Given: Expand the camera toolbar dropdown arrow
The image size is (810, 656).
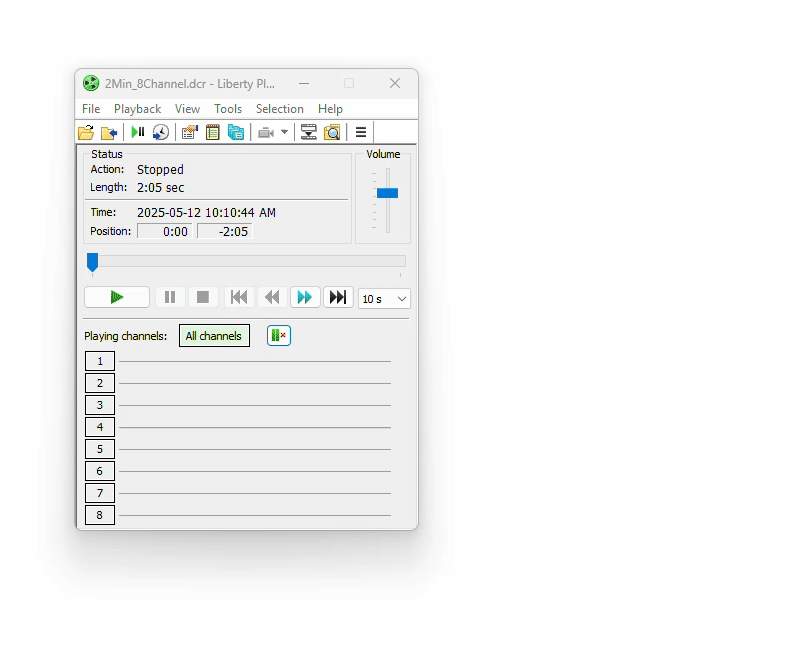Looking at the screenshot, I should (x=284, y=132).
